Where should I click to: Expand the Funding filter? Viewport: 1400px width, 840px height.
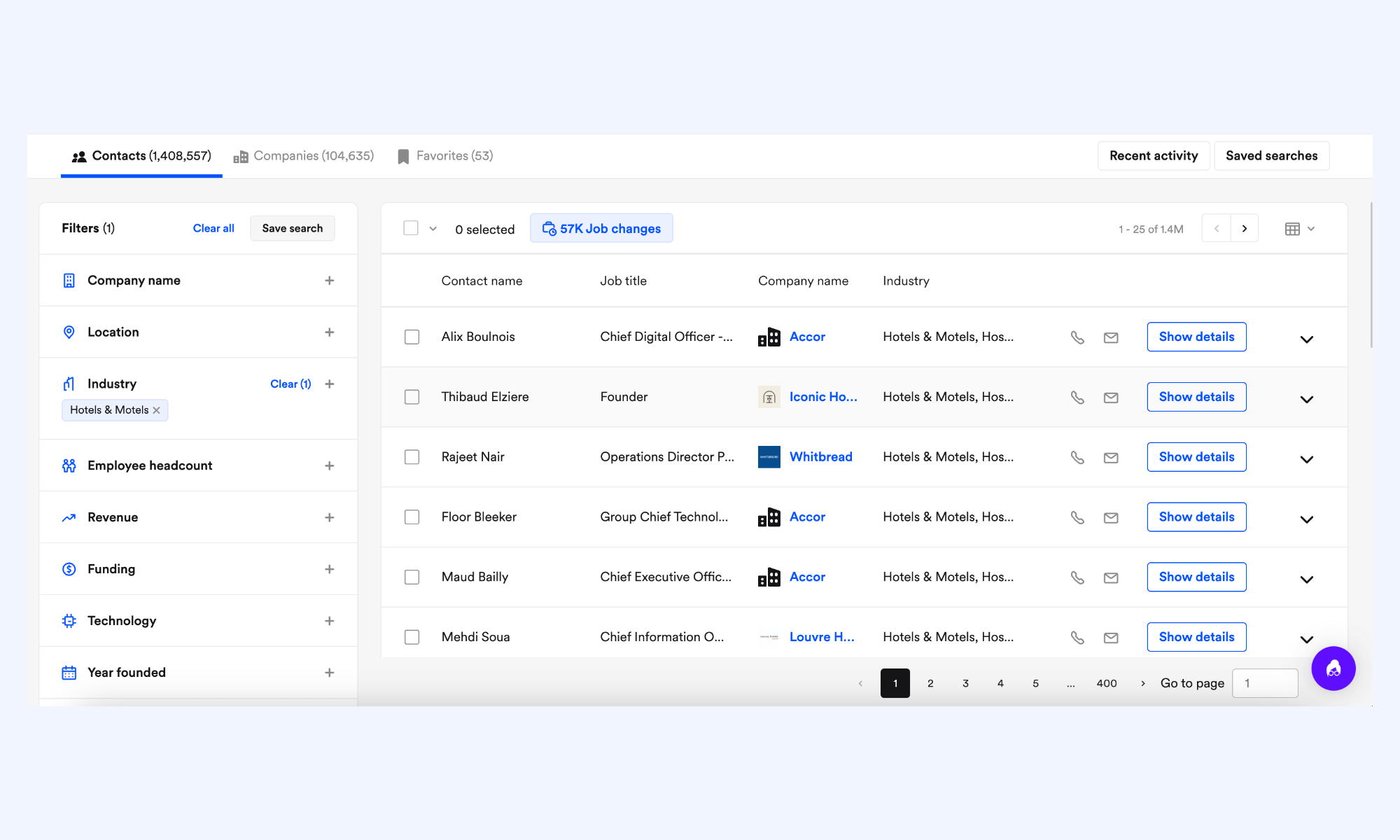click(x=330, y=570)
